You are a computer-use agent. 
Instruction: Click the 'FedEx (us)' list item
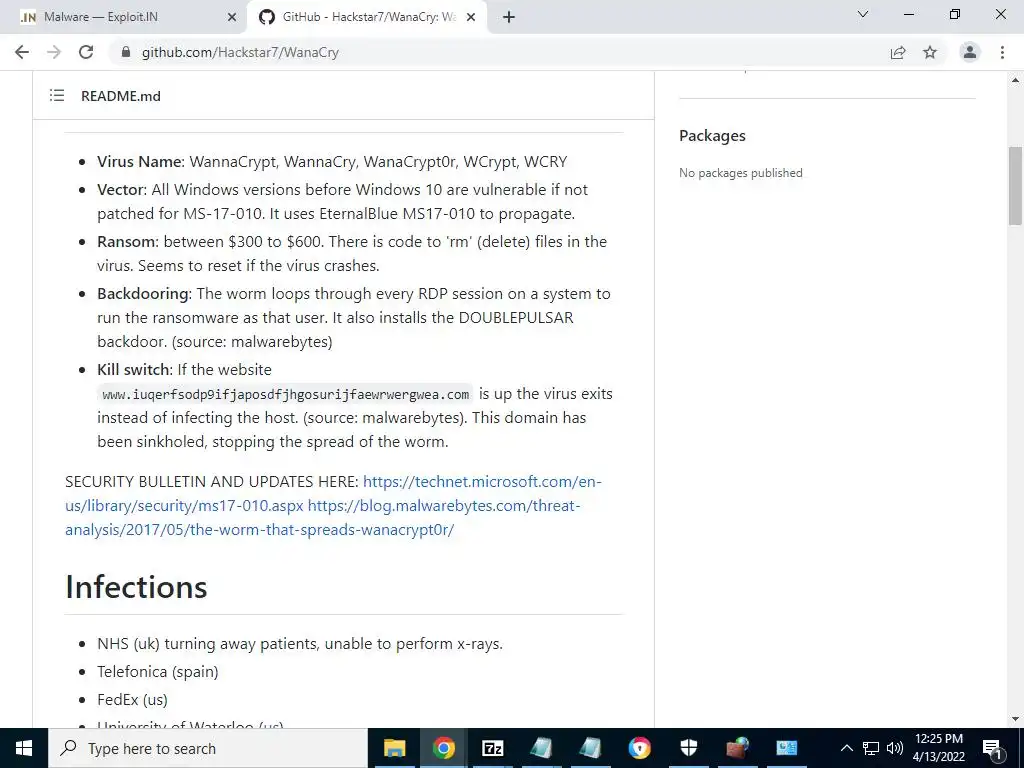132,700
